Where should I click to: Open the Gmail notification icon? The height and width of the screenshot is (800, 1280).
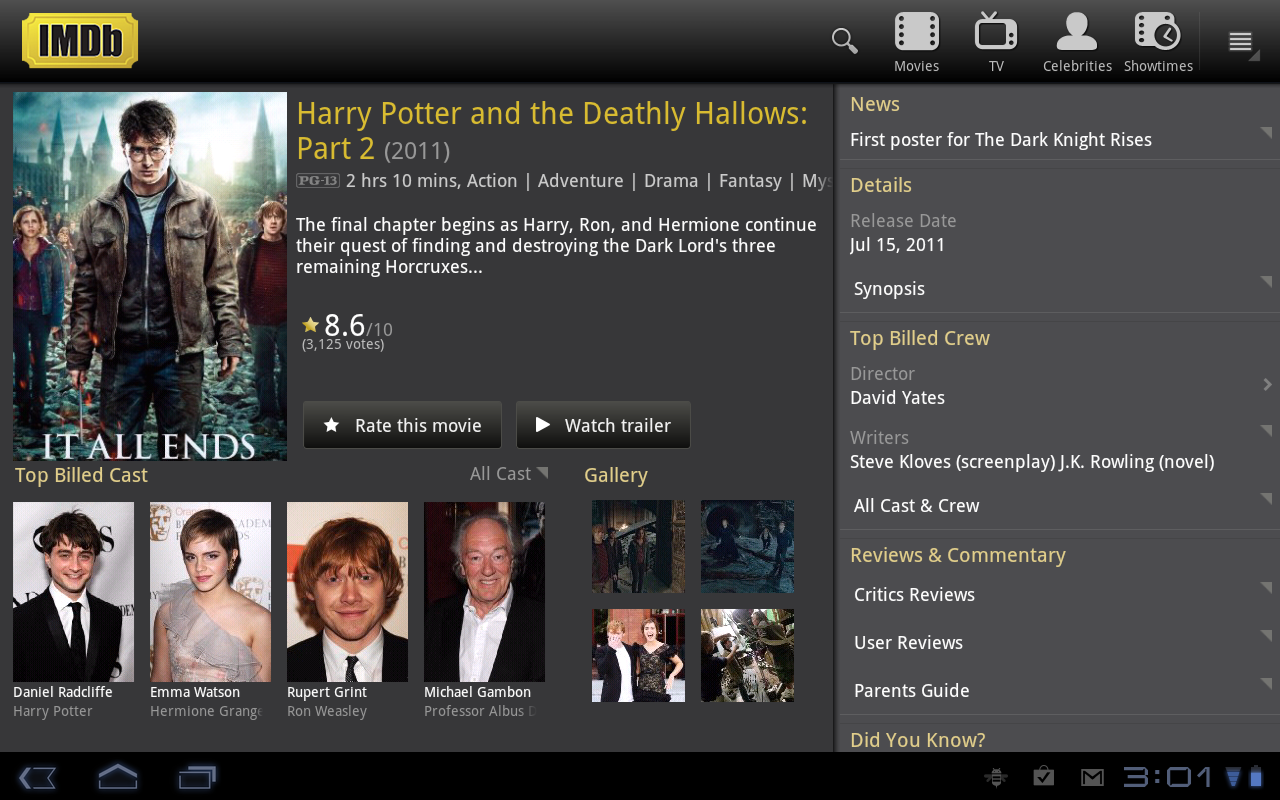click(x=1092, y=777)
